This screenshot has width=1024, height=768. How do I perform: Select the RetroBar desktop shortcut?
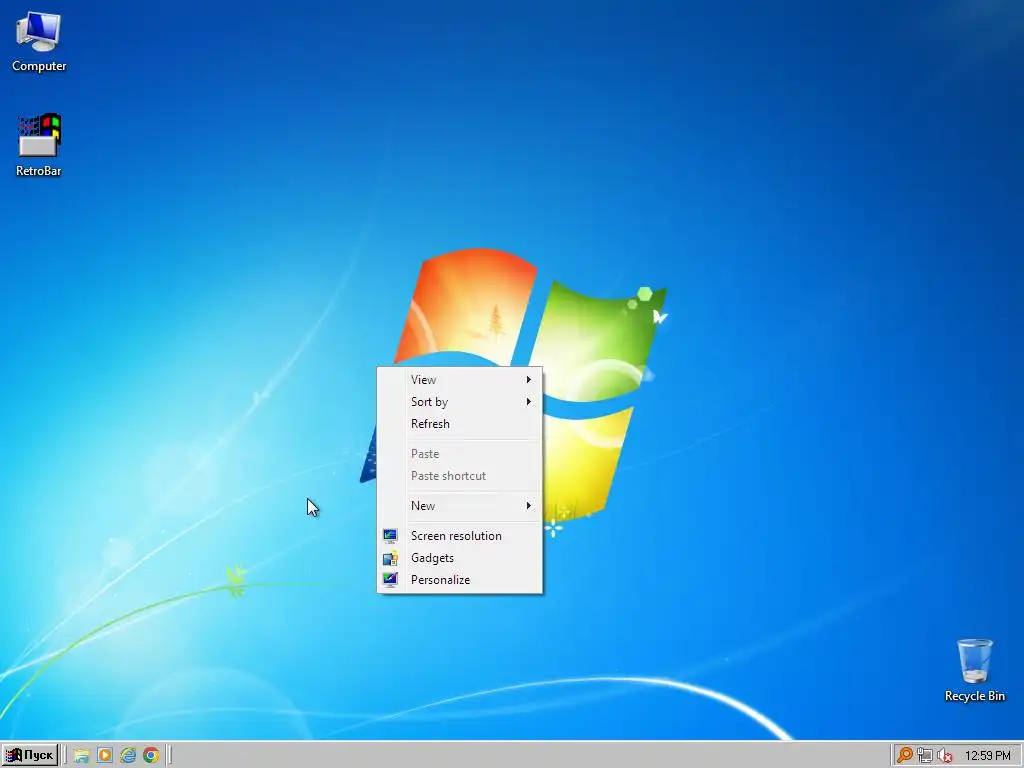(39, 145)
